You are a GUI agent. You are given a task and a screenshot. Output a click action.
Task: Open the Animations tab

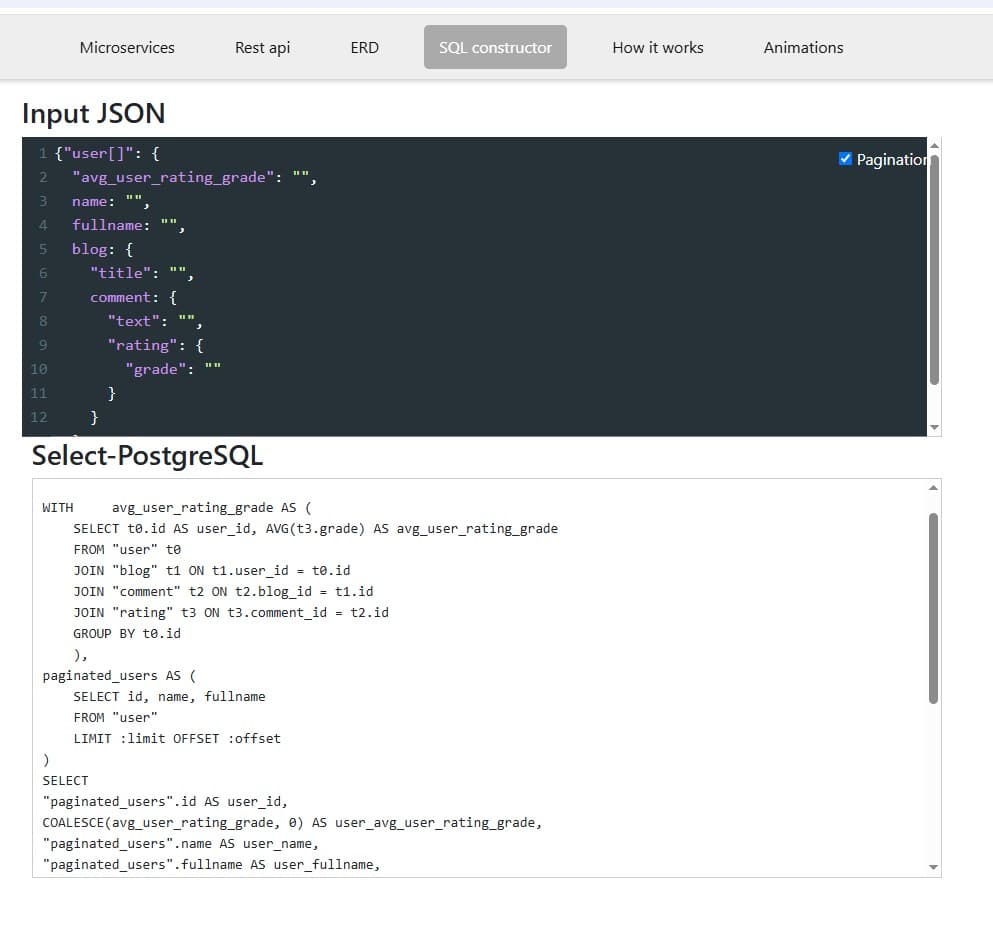(803, 47)
